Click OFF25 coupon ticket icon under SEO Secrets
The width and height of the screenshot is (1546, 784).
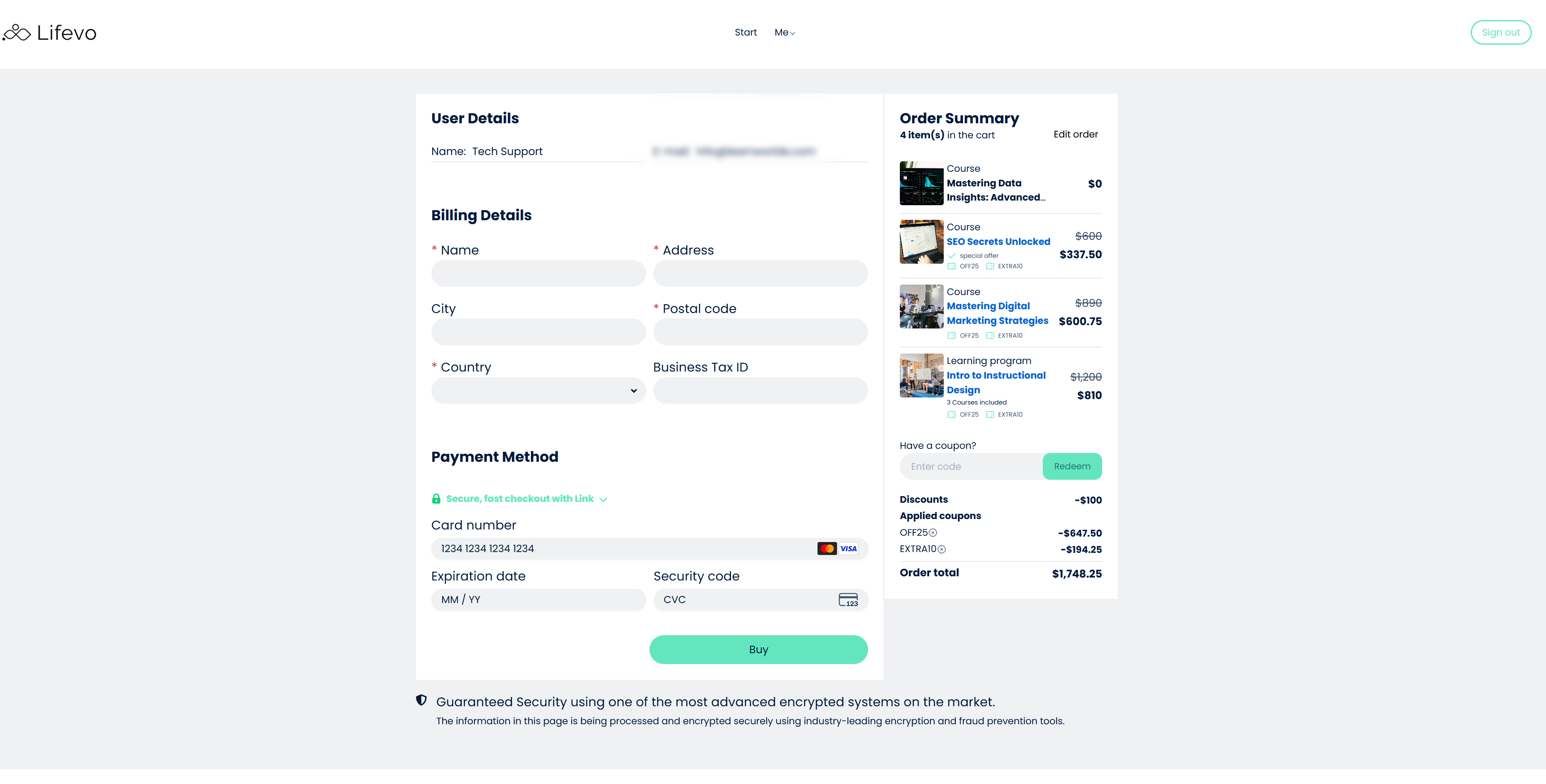(x=952, y=266)
